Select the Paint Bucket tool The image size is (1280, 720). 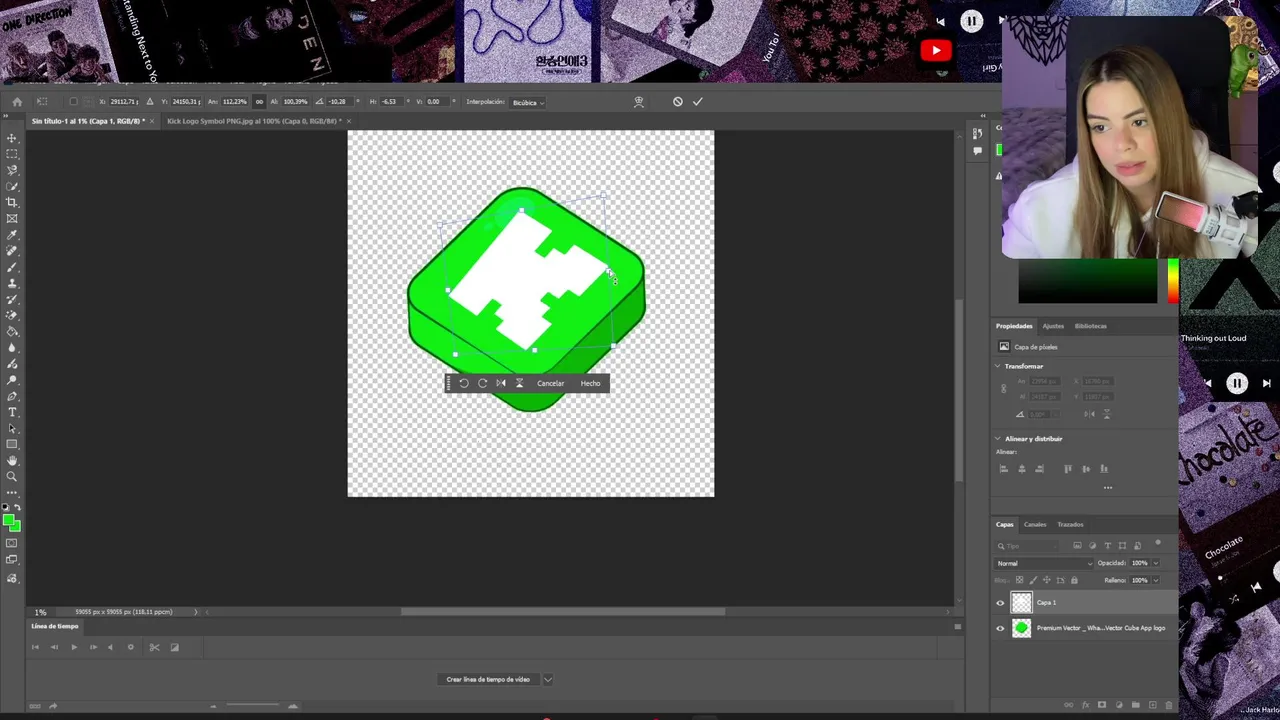(12, 331)
